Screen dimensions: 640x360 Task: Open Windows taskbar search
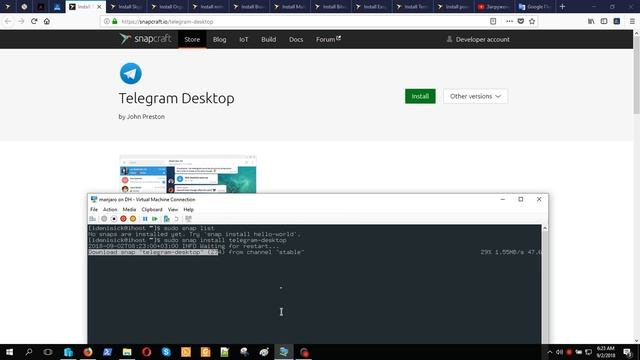(29, 352)
